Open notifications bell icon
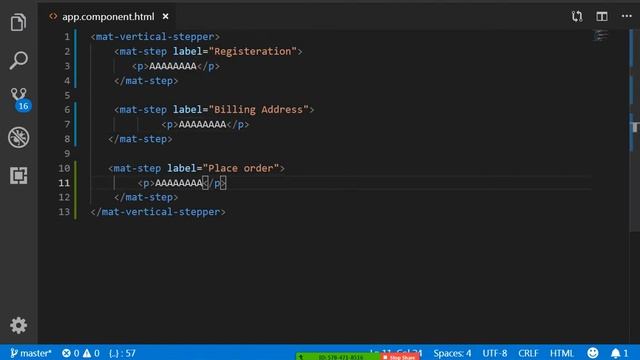The height and width of the screenshot is (360, 640). (619, 353)
